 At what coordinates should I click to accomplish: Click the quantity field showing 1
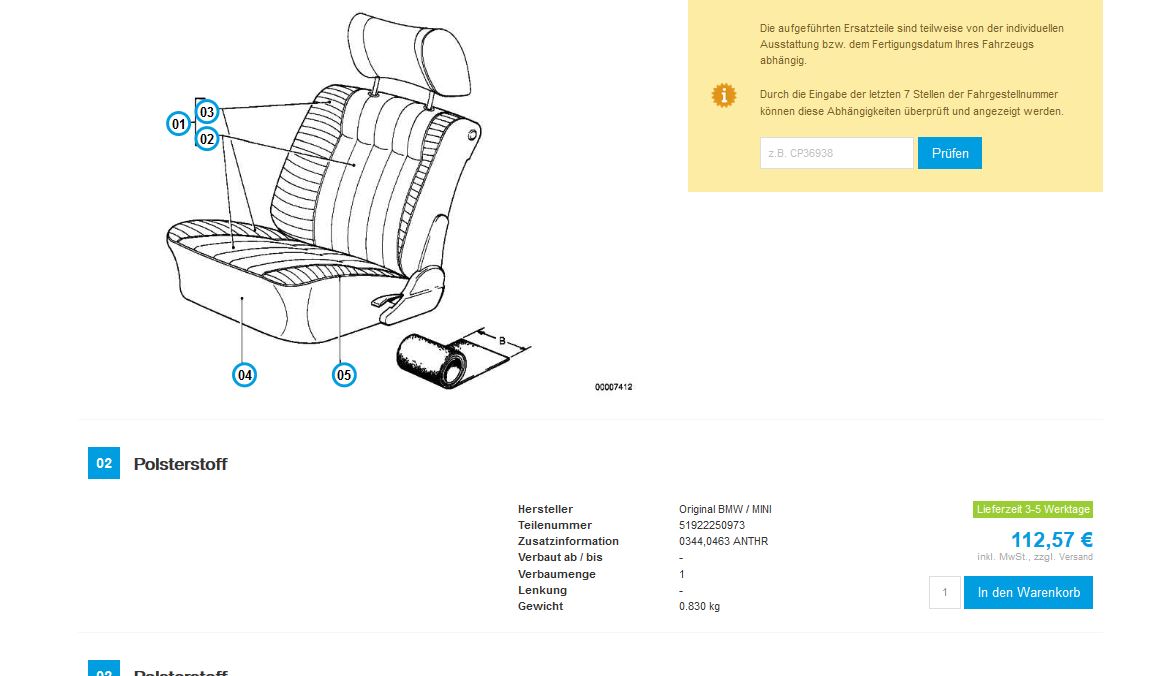pyautogui.click(x=945, y=592)
